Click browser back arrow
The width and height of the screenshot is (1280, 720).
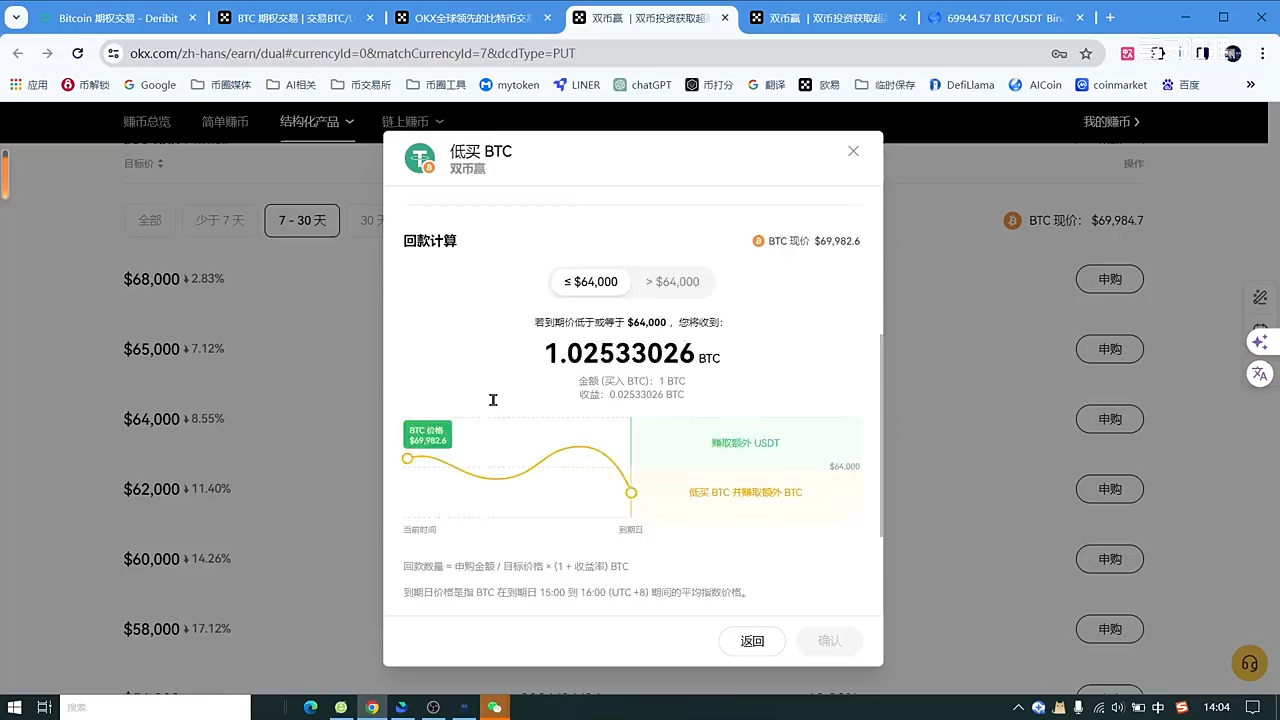tap(18, 53)
